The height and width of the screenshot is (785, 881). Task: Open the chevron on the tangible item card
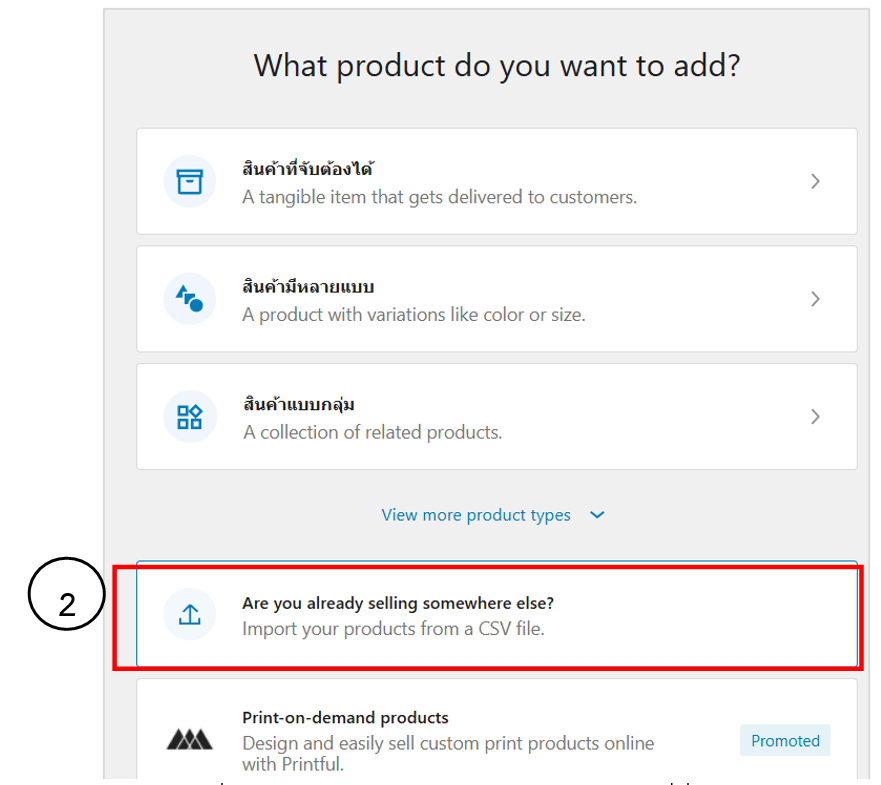tap(815, 181)
